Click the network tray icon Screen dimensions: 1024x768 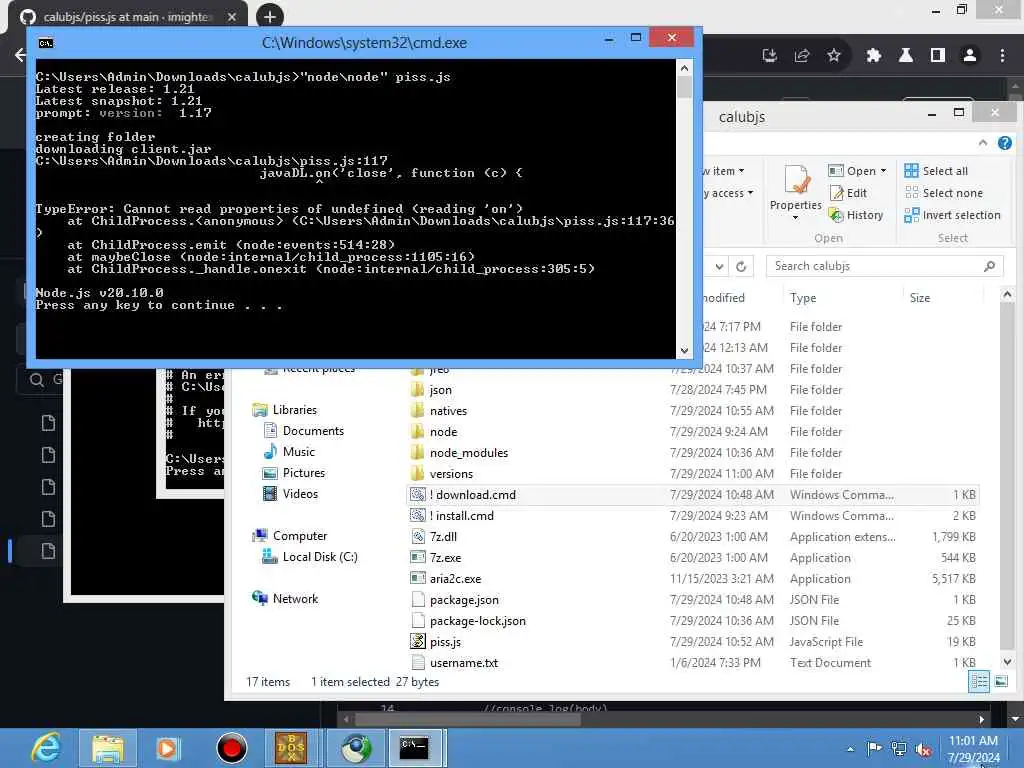click(899, 749)
